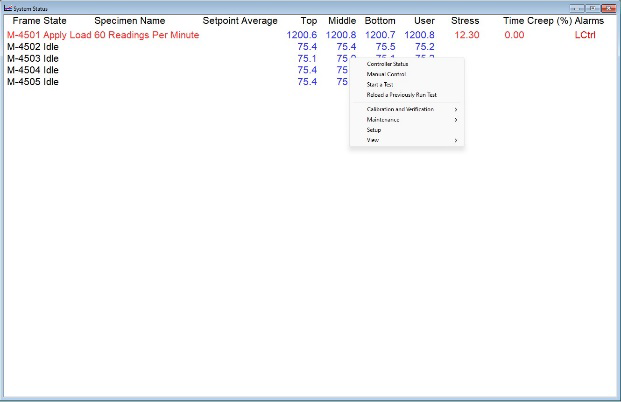The image size is (621, 402).
Task: Click M-4501 Top value 1200.6
Action: point(302,35)
